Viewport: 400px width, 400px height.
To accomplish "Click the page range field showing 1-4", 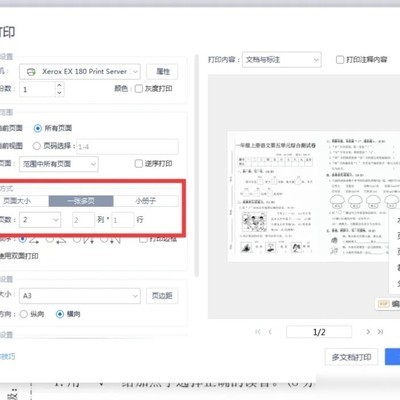I will click(127, 146).
